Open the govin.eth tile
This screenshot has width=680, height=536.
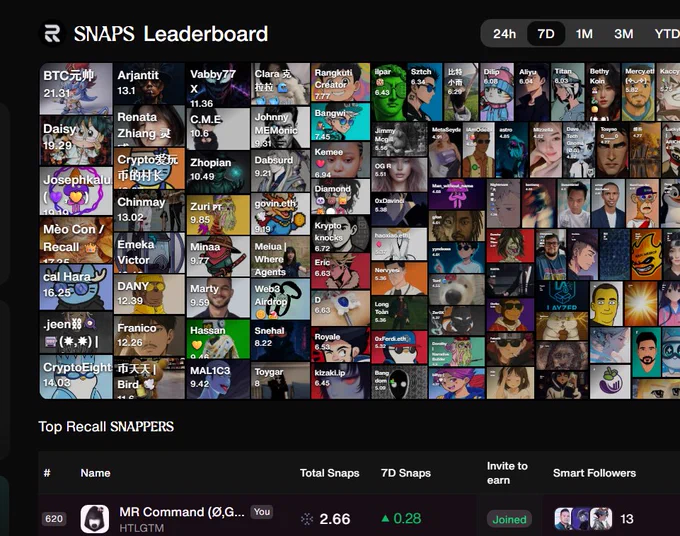tap(280, 214)
